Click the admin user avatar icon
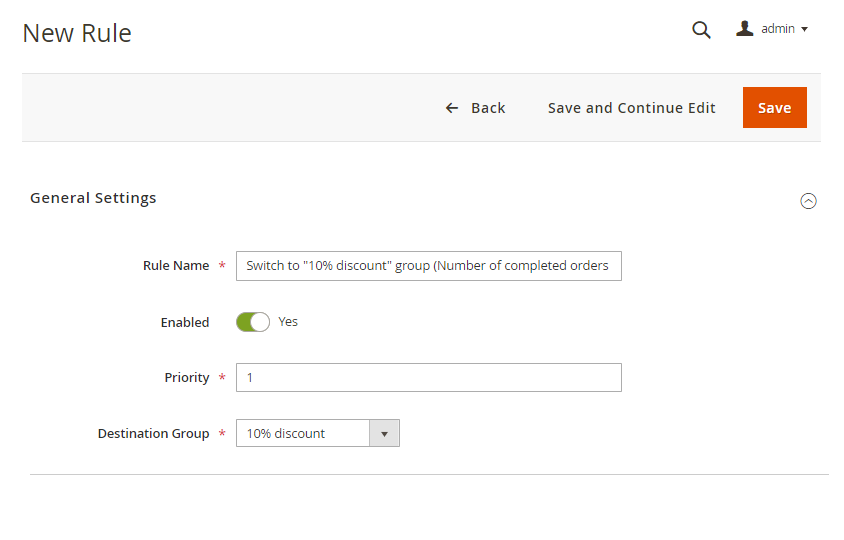 pos(744,29)
